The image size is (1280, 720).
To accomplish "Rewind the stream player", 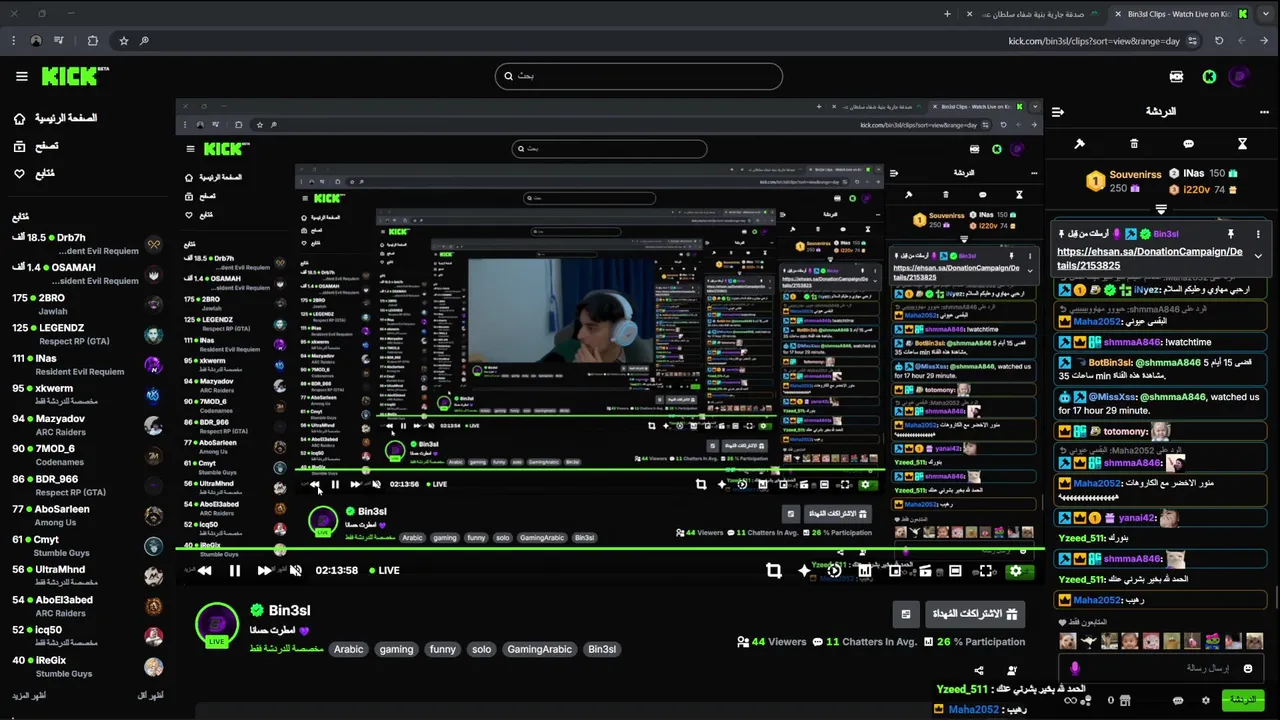I will (x=204, y=571).
